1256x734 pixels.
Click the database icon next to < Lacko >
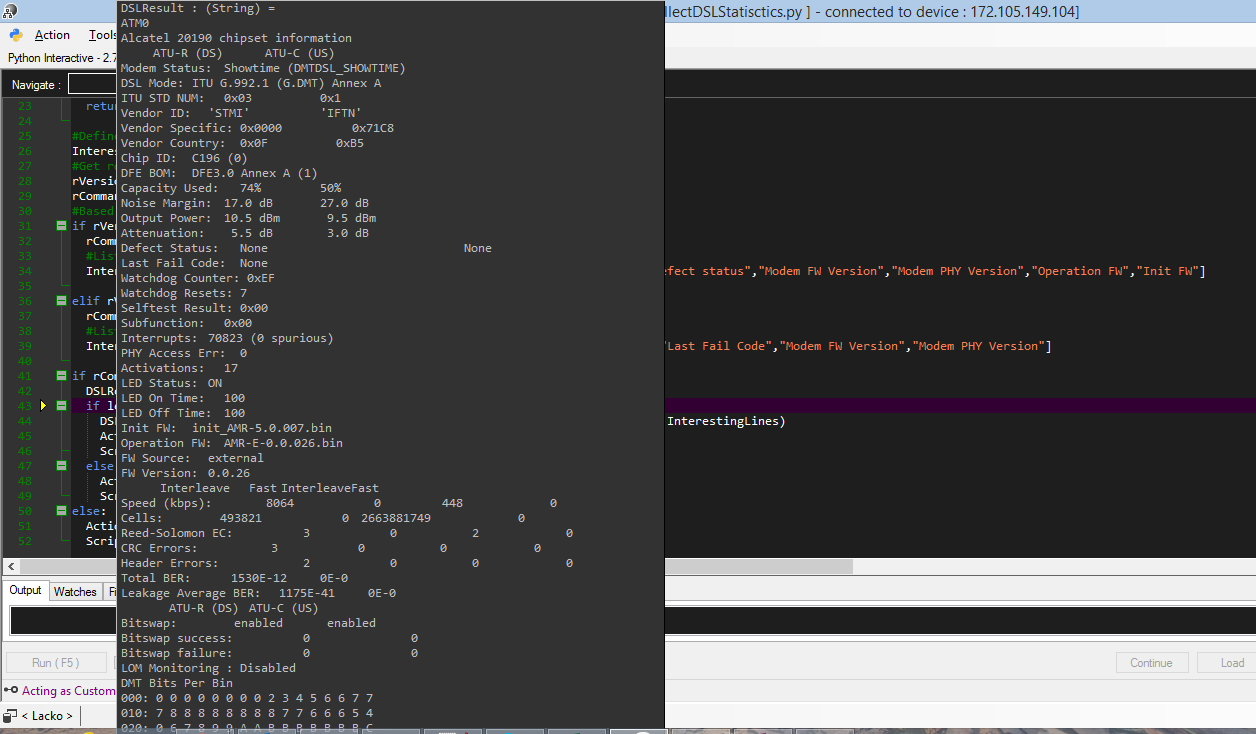pyautogui.click(x=12, y=715)
